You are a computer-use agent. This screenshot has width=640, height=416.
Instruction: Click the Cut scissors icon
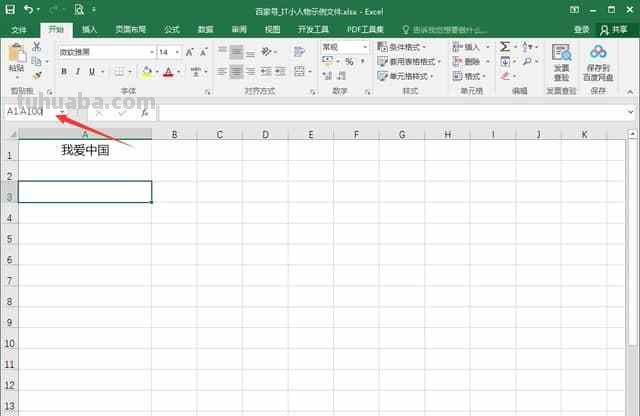pos(37,47)
